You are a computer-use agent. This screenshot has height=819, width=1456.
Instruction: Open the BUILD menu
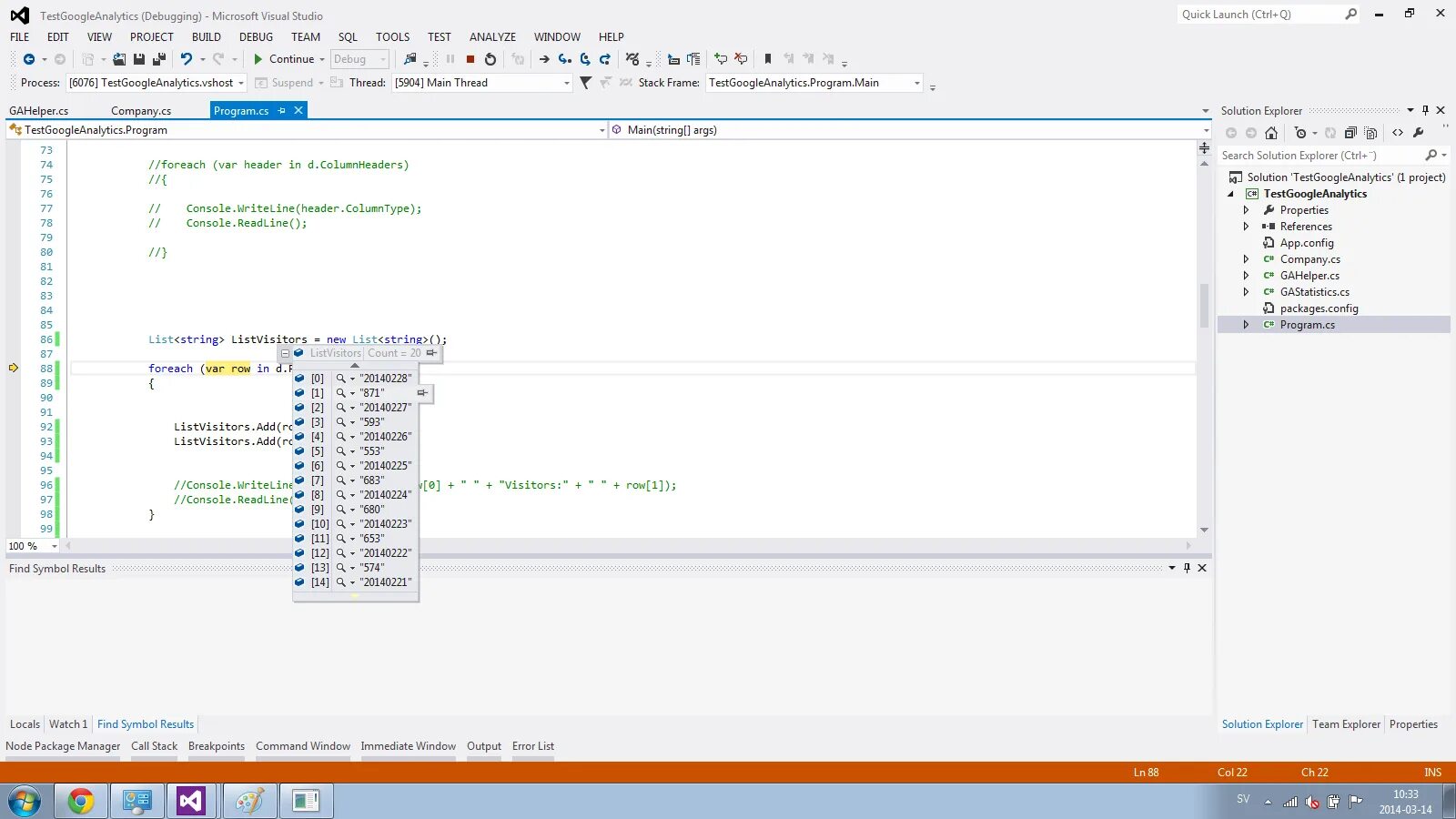pos(207,37)
